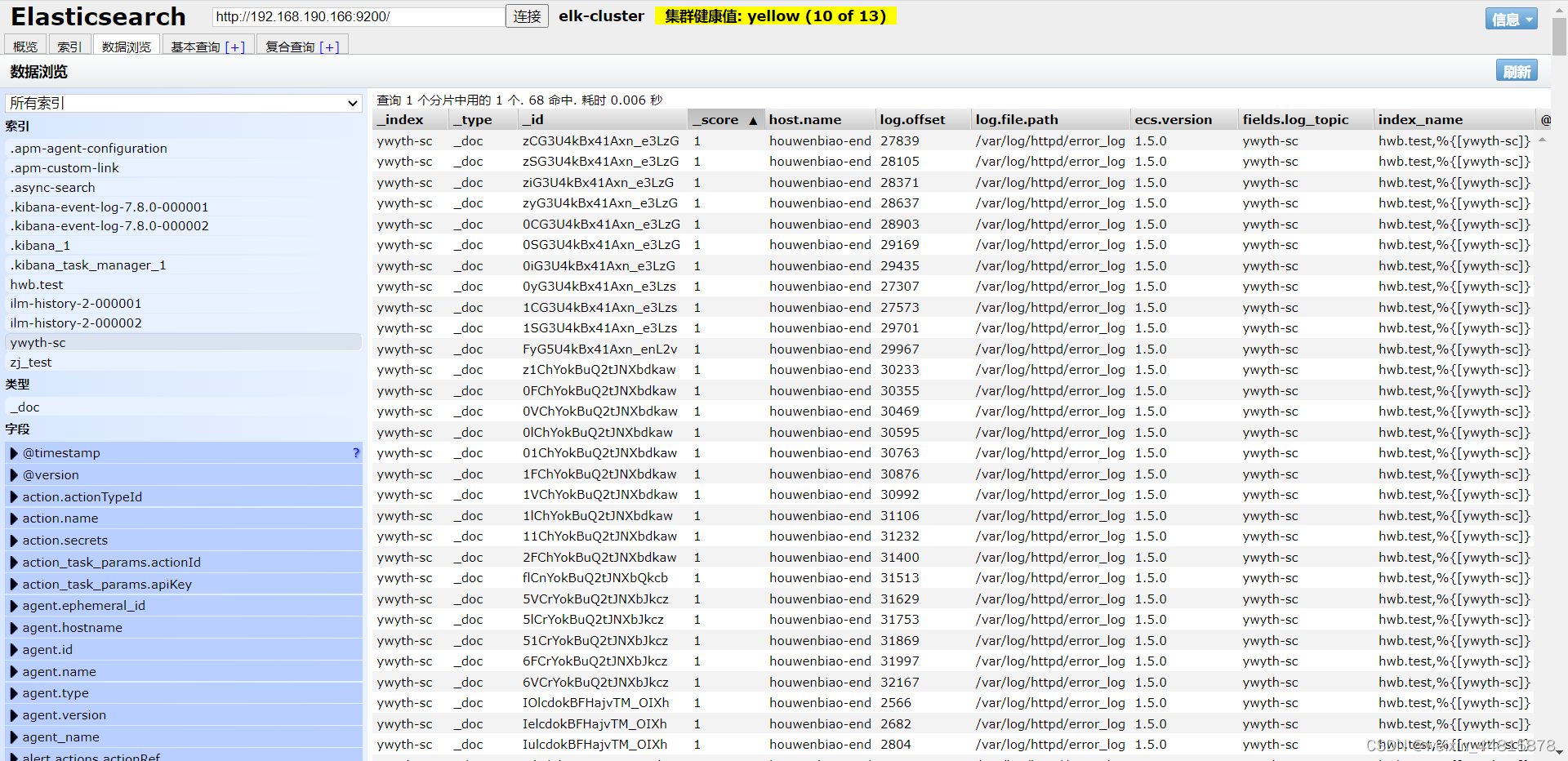
Task: Open the 基本查询 tab
Action: [x=208, y=47]
